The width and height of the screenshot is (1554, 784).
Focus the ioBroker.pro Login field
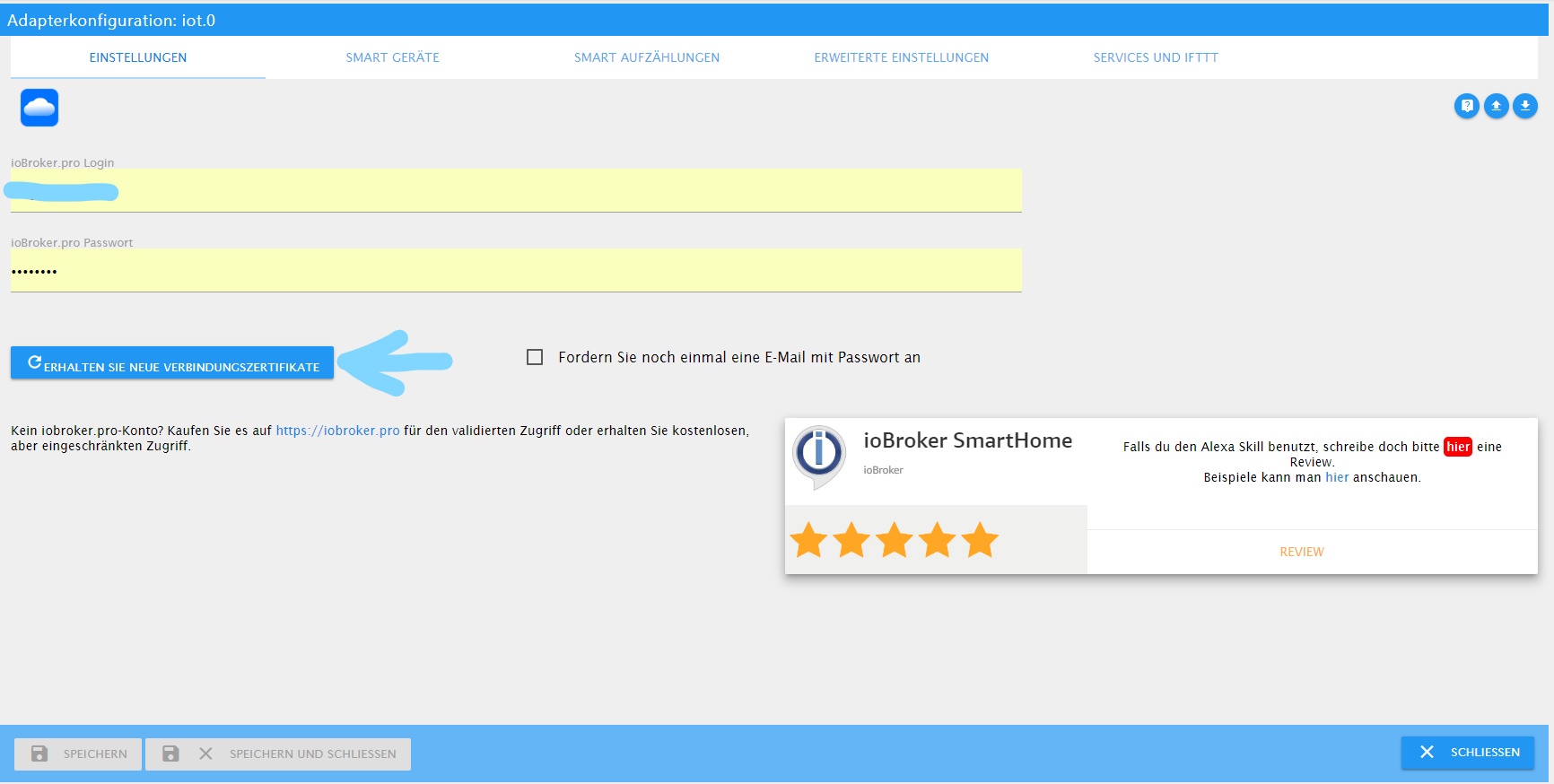516,190
